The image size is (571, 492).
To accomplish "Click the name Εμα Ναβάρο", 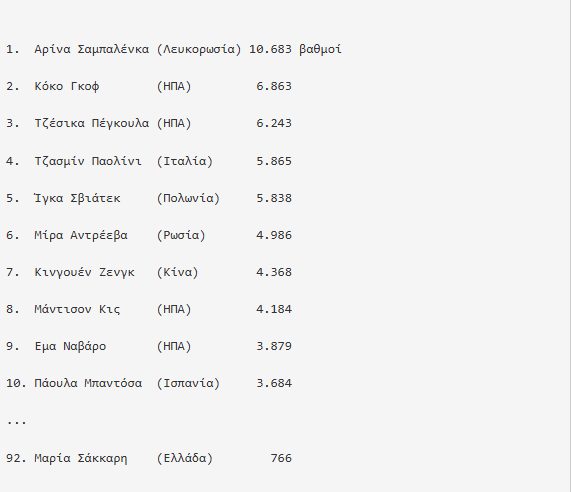I will click(70, 346).
